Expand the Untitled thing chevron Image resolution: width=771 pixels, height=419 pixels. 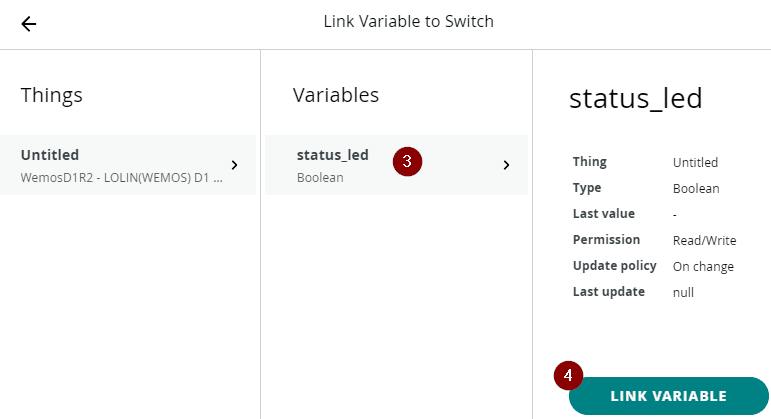tap(234, 165)
